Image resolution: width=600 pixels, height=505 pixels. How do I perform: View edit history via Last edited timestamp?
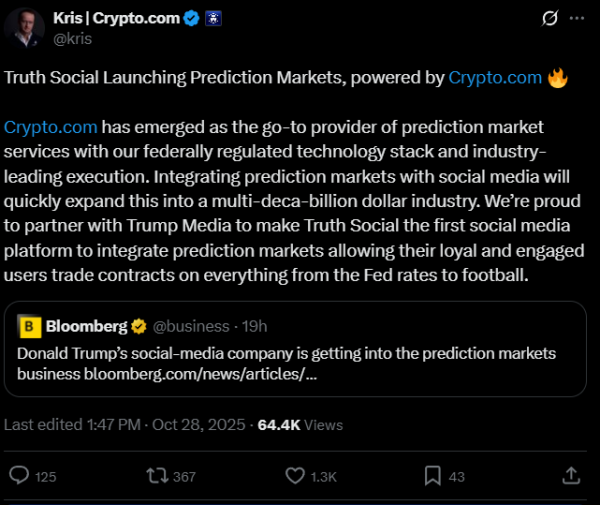[124, 424]
